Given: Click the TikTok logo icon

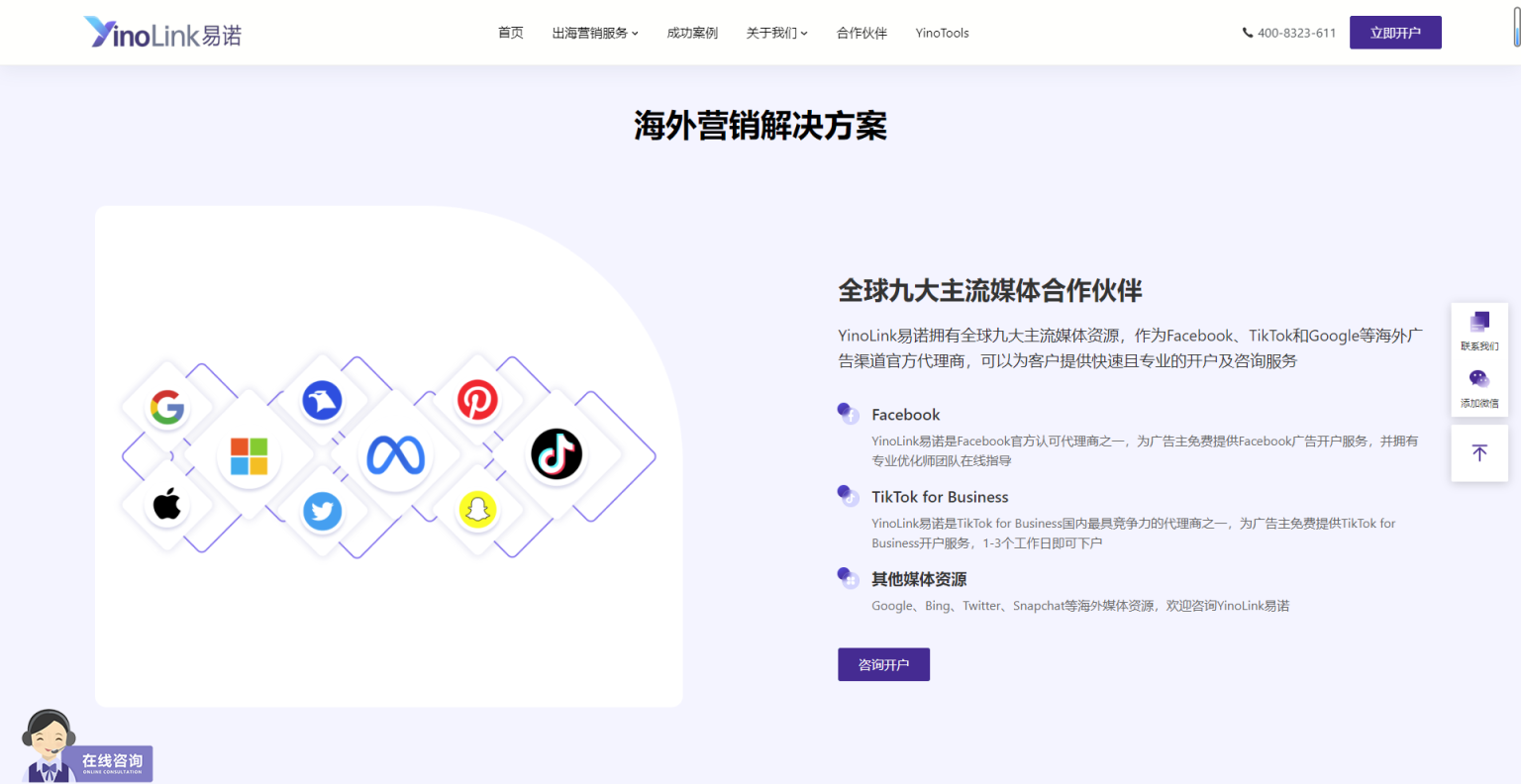Looking at the screenshot, I should tap(557, 454).
